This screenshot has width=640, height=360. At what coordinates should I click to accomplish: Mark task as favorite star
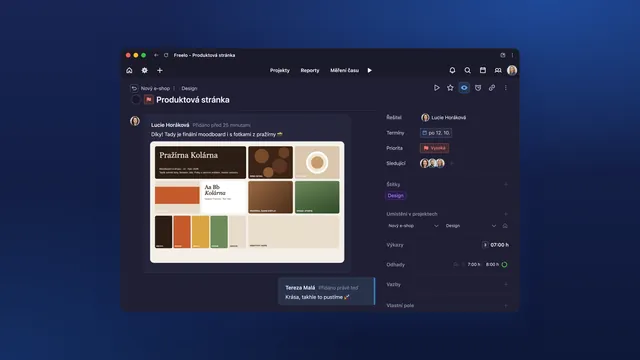click(450, 88)
